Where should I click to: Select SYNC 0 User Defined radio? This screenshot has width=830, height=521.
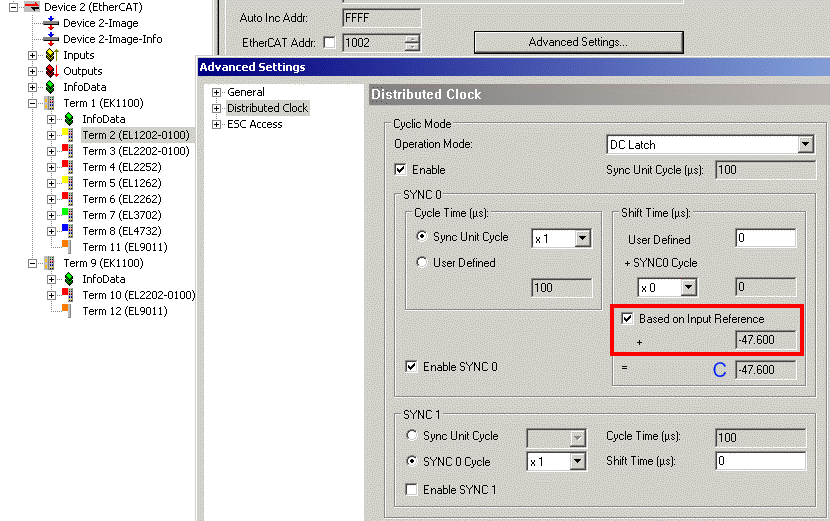421,262
